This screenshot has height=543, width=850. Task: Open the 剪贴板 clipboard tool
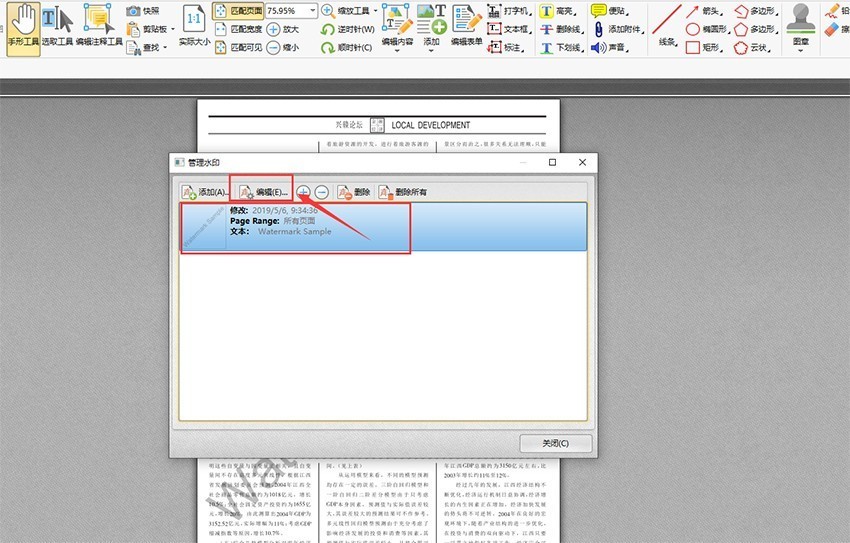[146, 29]
